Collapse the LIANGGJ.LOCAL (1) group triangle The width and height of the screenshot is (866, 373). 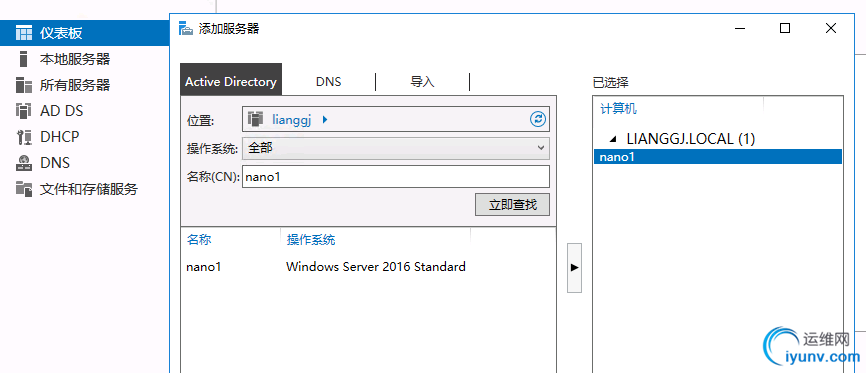click(x=613, y=139)
